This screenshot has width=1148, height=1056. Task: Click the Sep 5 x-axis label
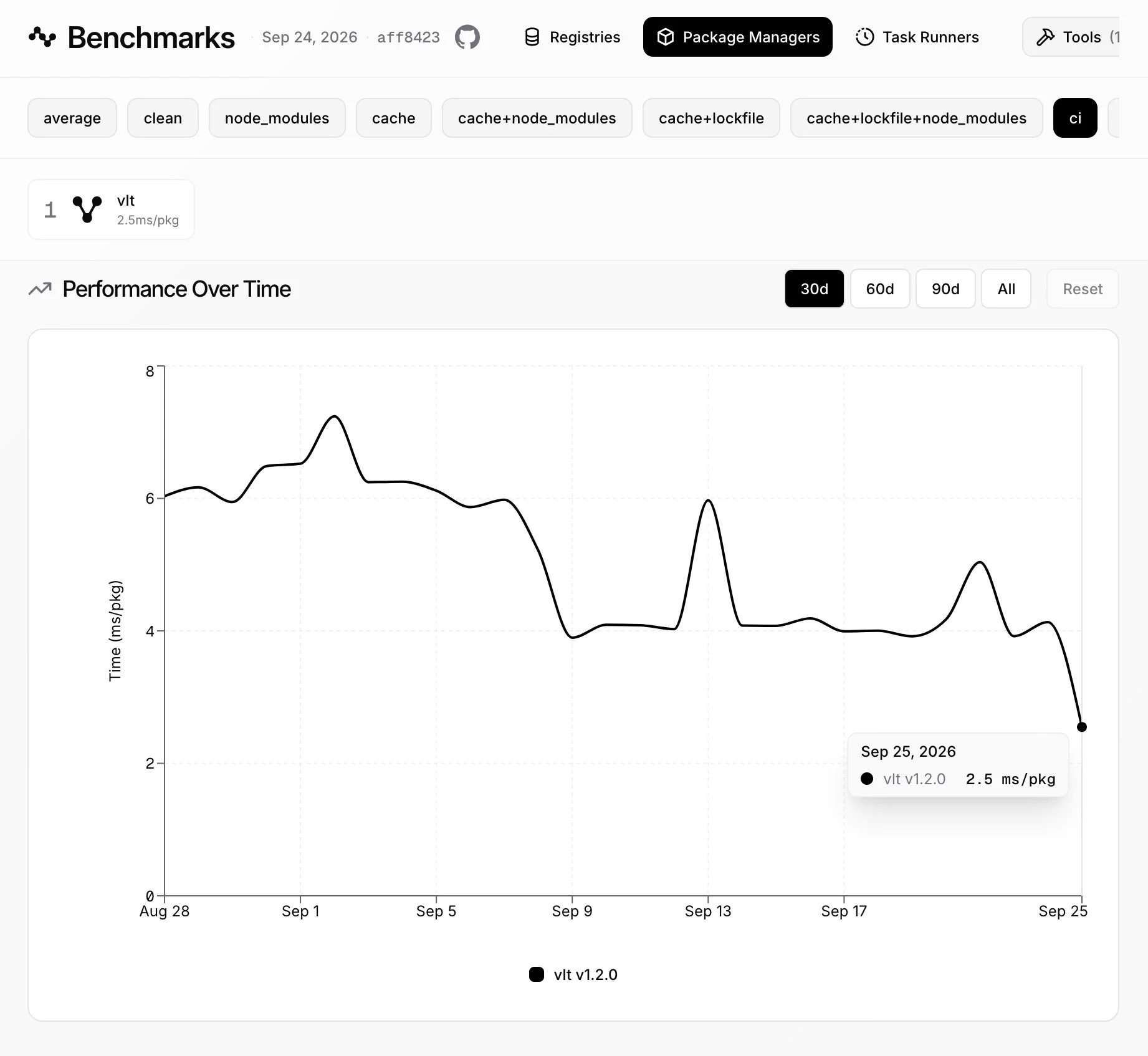point(436,911)
